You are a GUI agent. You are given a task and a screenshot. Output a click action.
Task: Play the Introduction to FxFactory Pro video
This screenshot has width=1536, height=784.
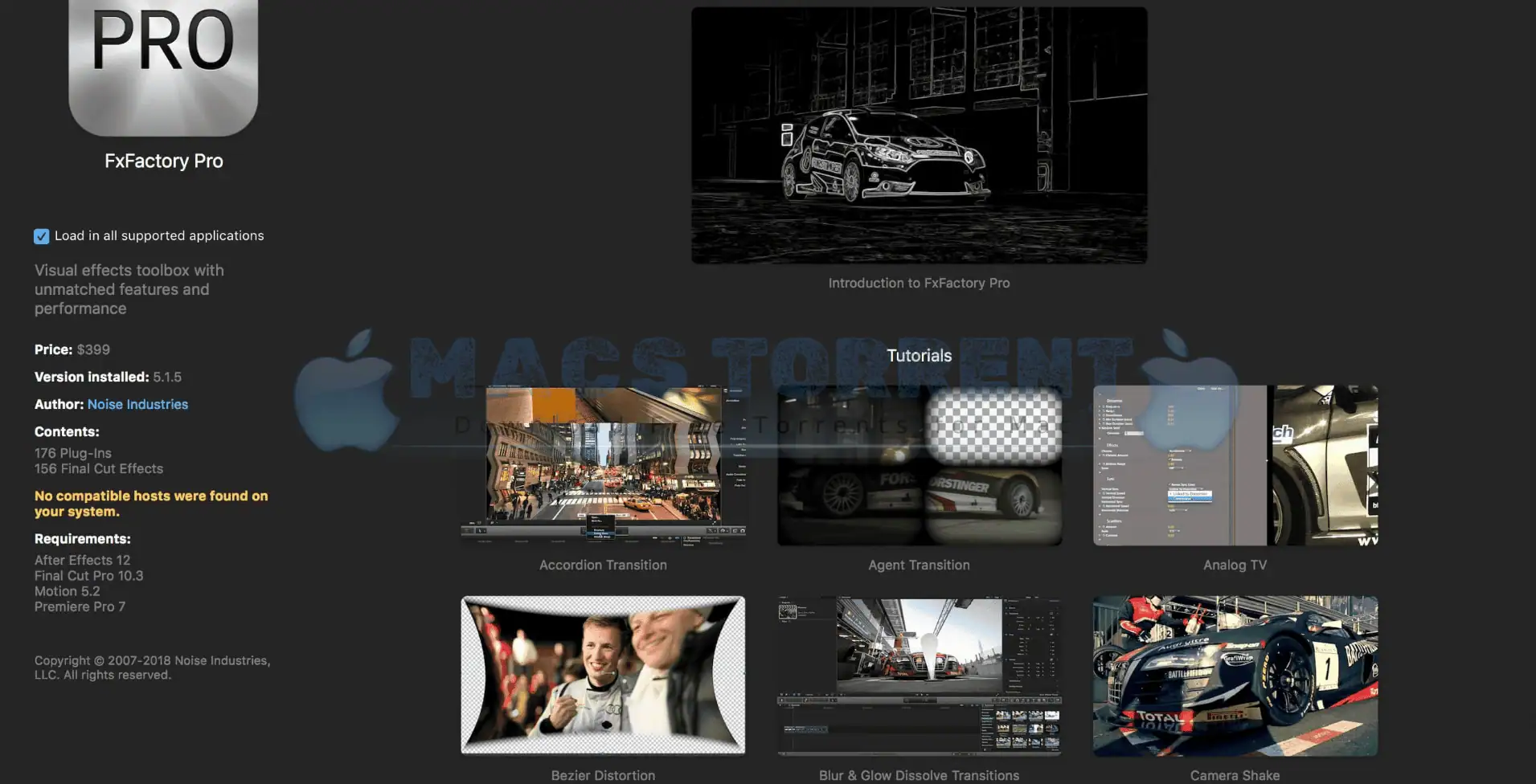[920, 136]
